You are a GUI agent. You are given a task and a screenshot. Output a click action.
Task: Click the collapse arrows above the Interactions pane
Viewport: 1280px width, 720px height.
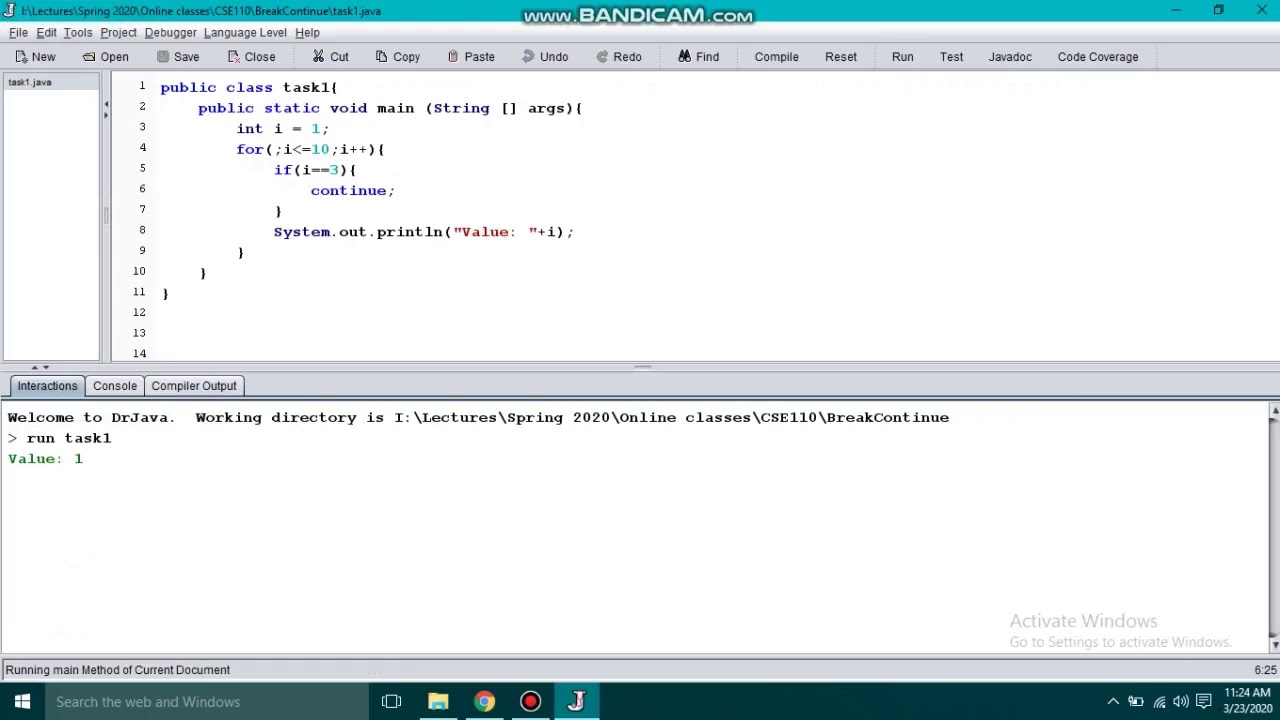(40, 368)
